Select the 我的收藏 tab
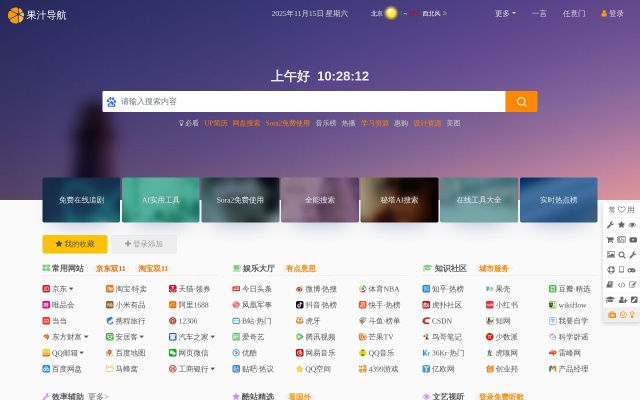 pyautogui.click(x=75, y=243)
